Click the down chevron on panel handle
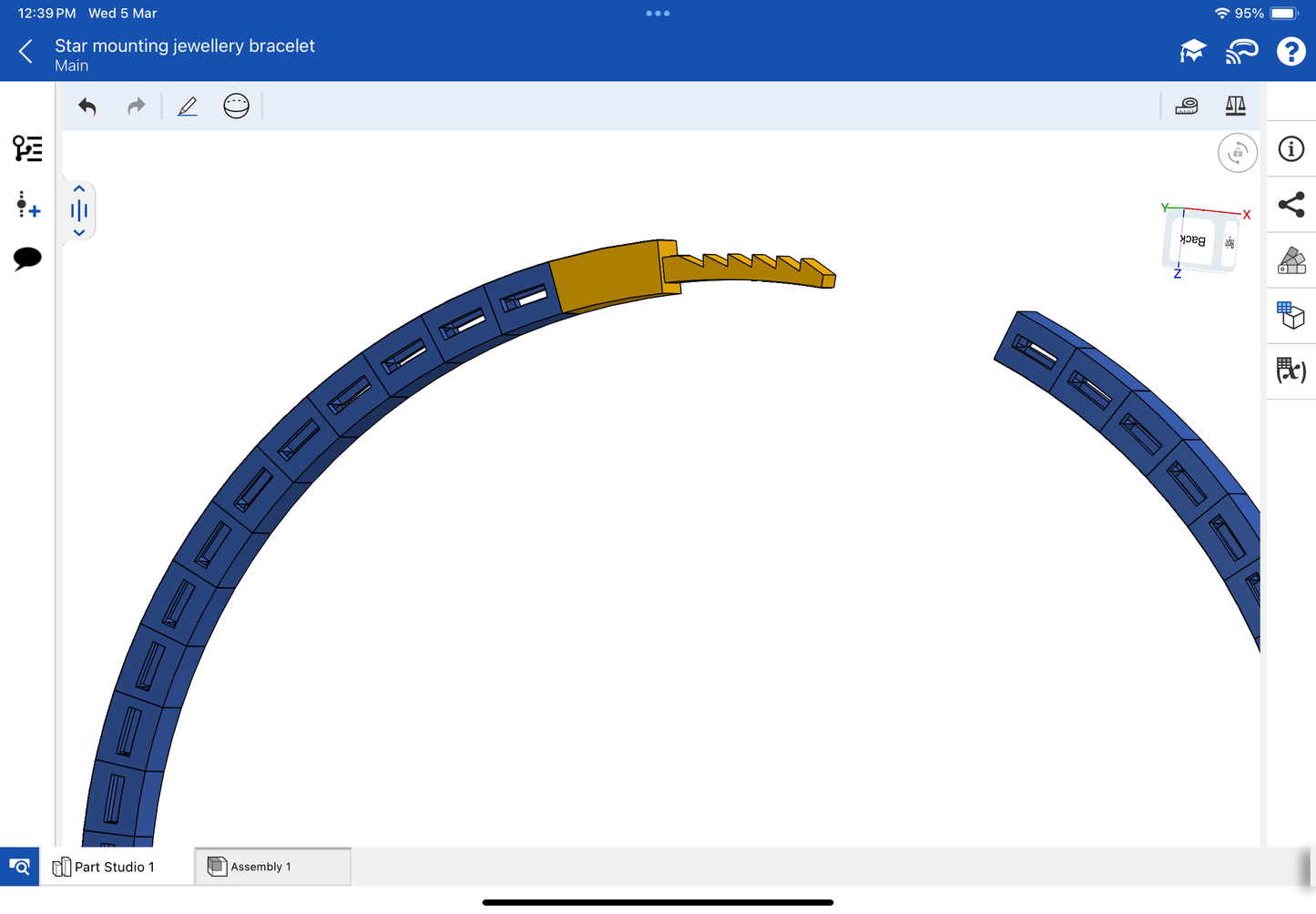The width and height of the screenshot is (1316, 914). tap(79, 233)
